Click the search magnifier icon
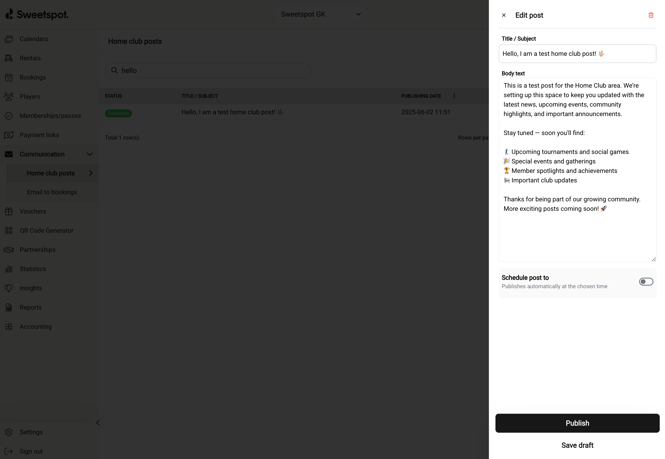Screen dimensions: 665x459 (x=114, y=70)
